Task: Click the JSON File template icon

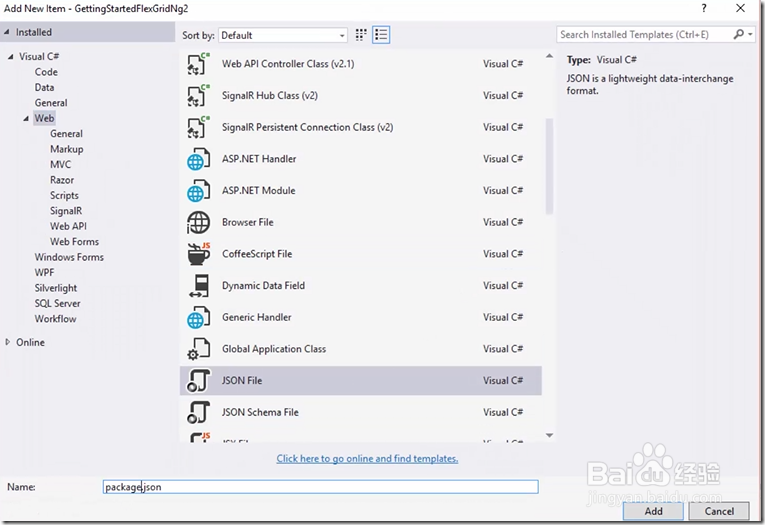Action: [199, 381]
